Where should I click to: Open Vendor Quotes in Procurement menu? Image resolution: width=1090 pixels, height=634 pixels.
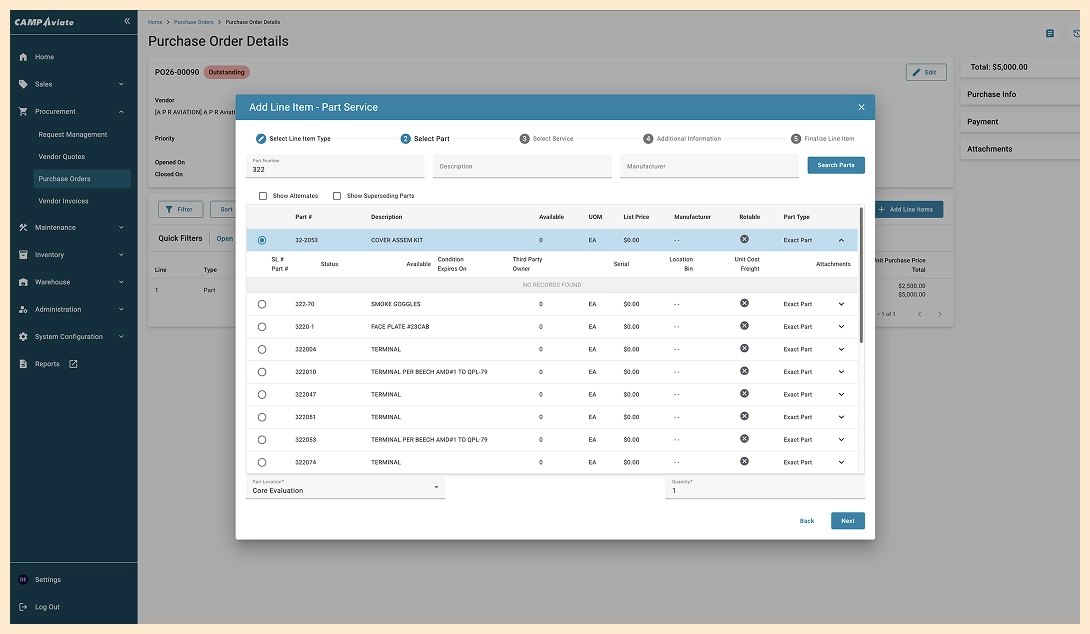(x=62, y=157)
